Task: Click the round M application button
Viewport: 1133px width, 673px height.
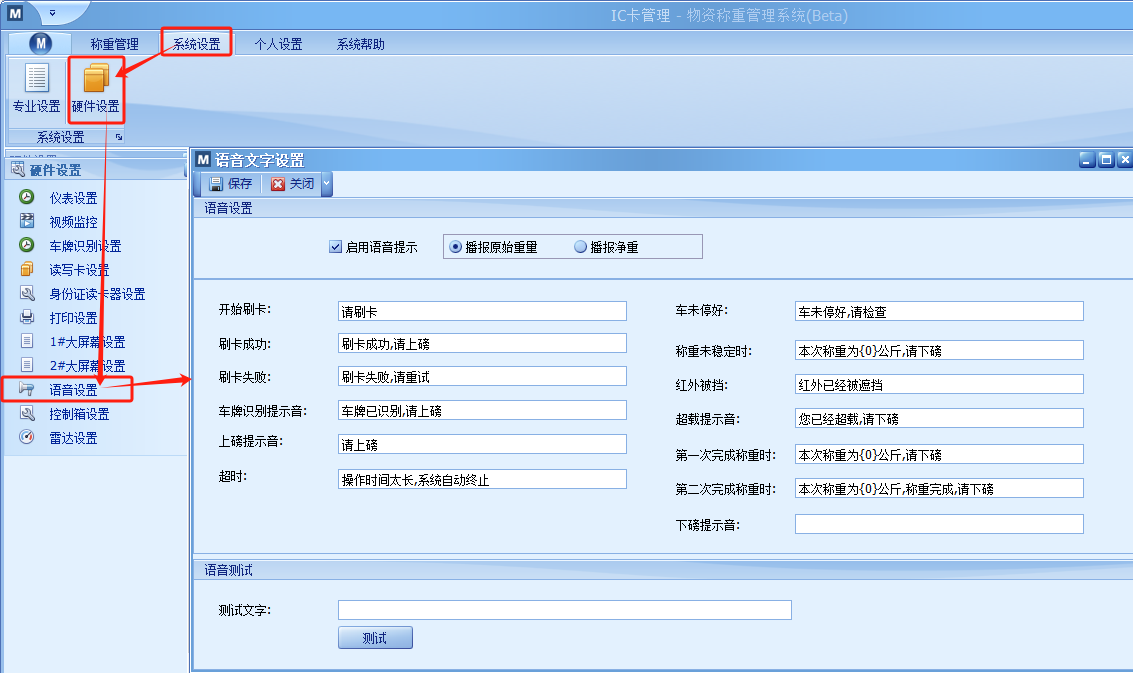Action: click(40, 43)
